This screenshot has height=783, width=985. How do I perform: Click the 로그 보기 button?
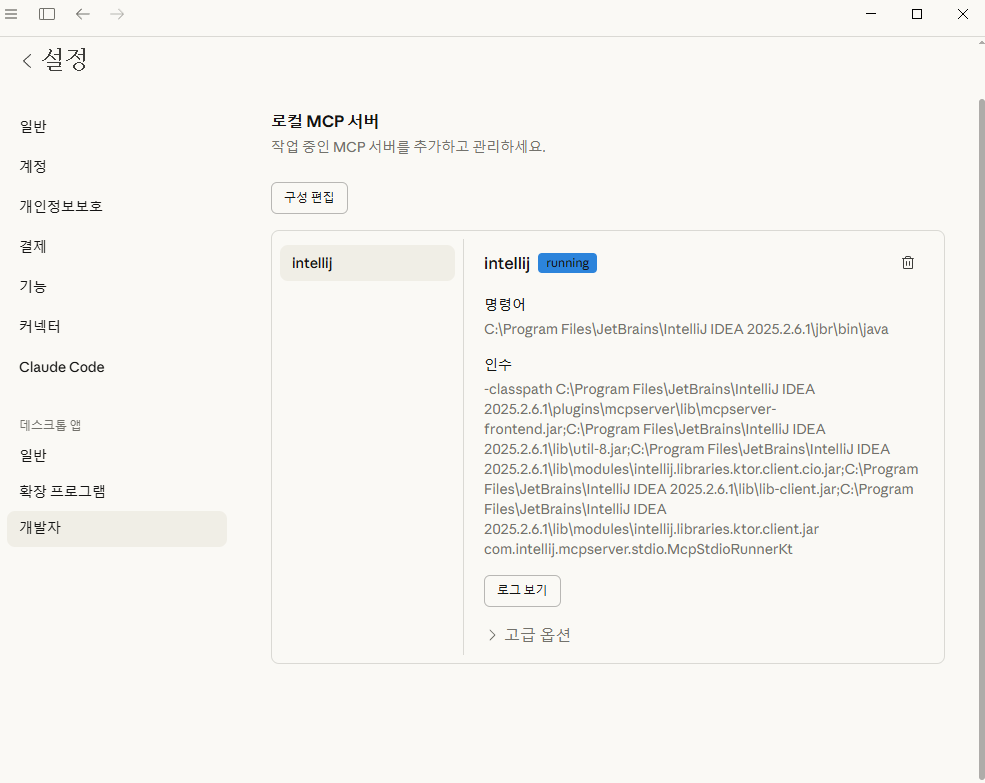[x=522, y=591]
